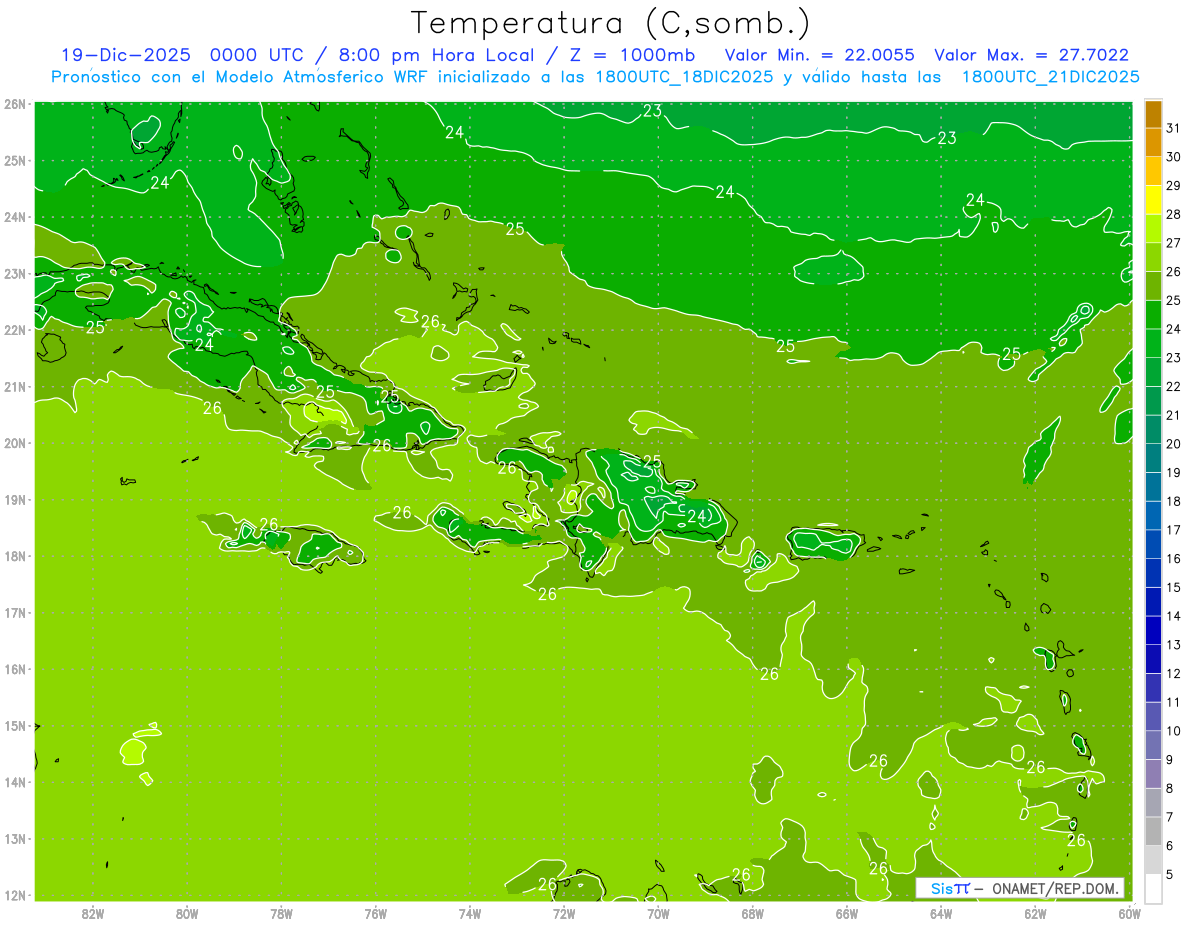Click the "Valor Min. = 22.0055" value
The width and height of the screenshot is (1200, 927).
(819, 55)
